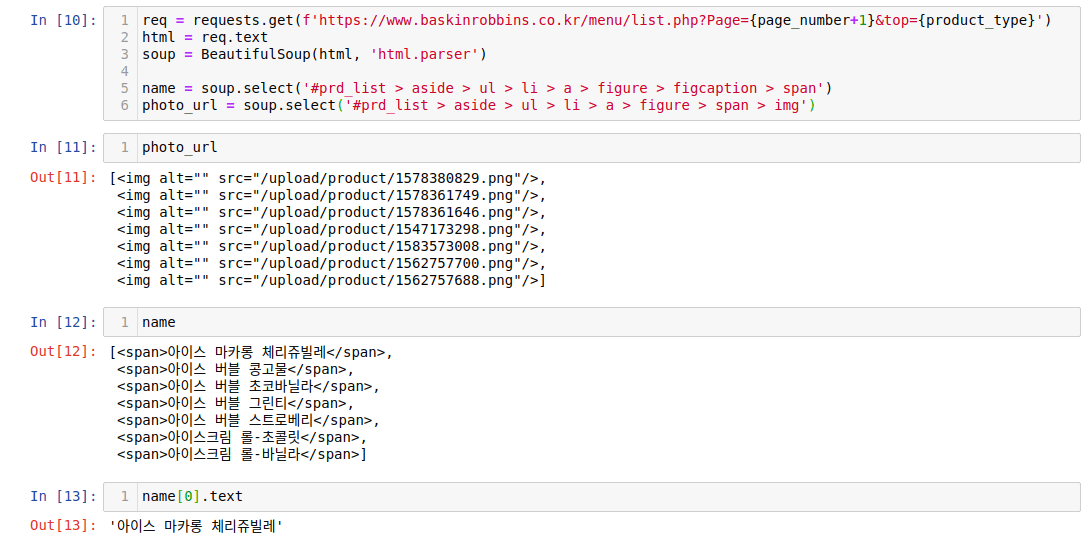Select the In [11] cell prompt
Image resolution: width=1092 pixels, height=541 pixels.
click(63, 148)
